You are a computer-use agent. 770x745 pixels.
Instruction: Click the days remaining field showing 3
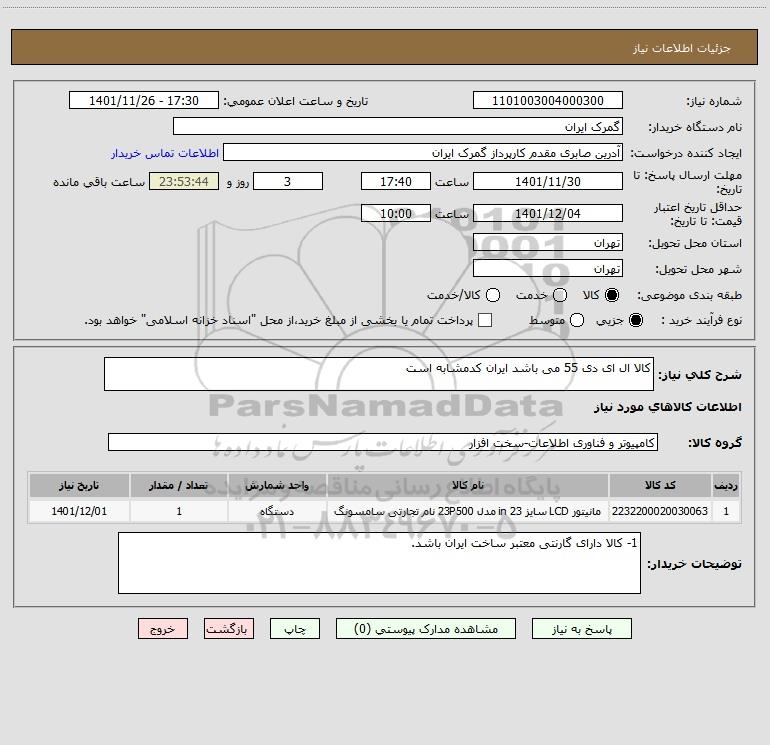click(288, 181)
